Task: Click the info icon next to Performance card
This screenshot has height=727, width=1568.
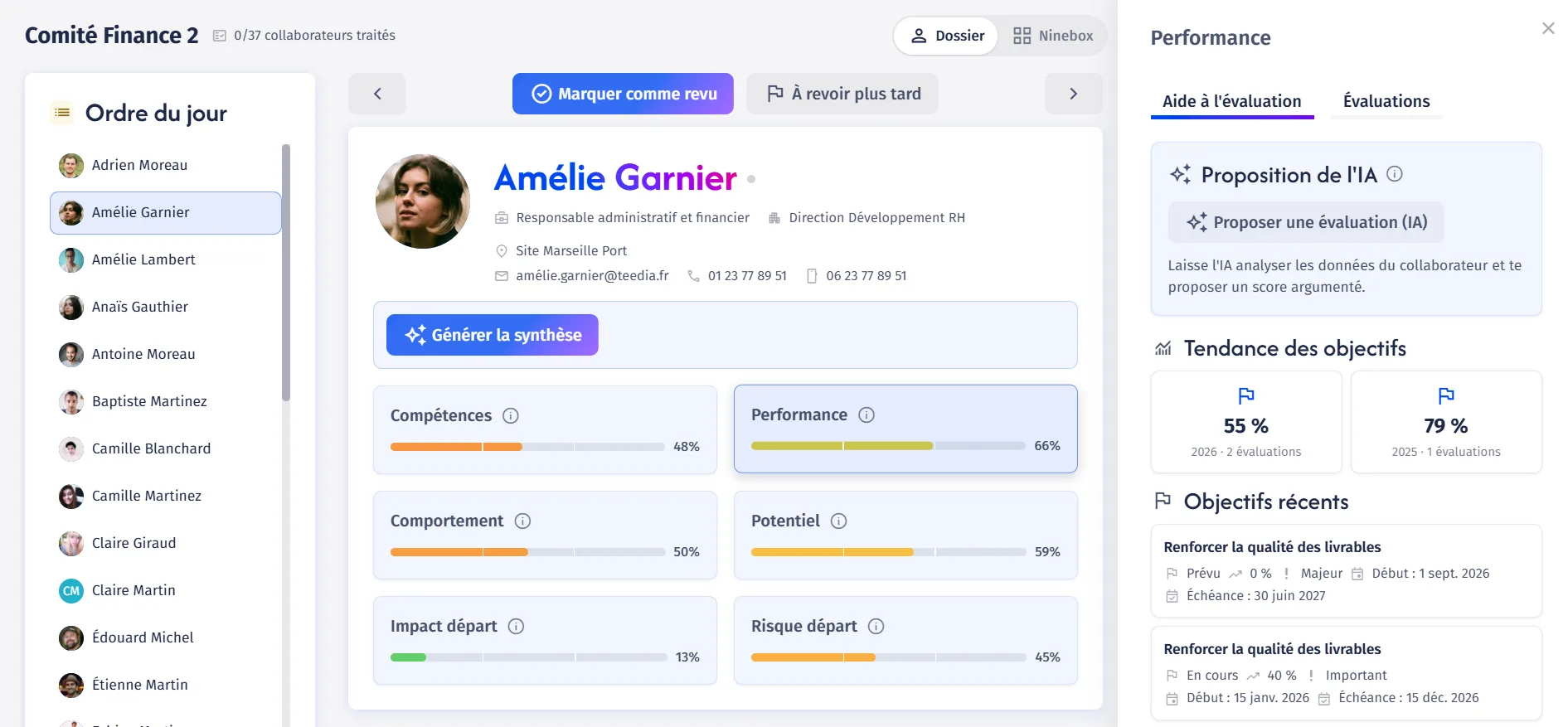Action: click(867, 415)
